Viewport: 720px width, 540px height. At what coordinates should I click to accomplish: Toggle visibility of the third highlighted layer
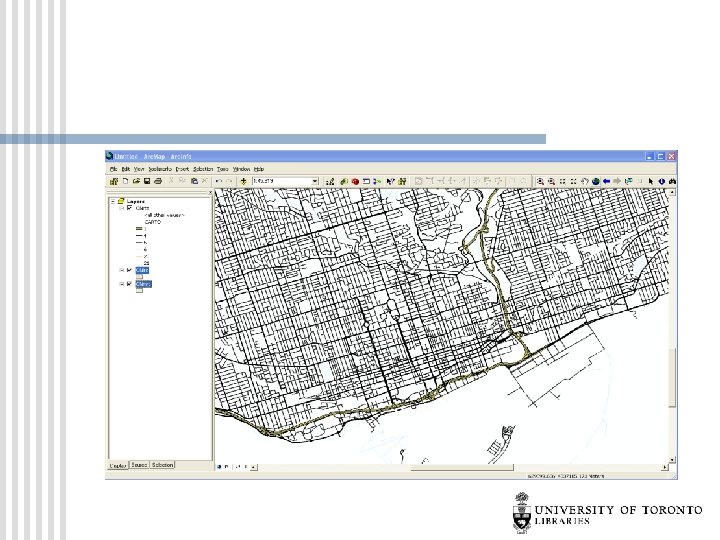(x=129, y=284)
